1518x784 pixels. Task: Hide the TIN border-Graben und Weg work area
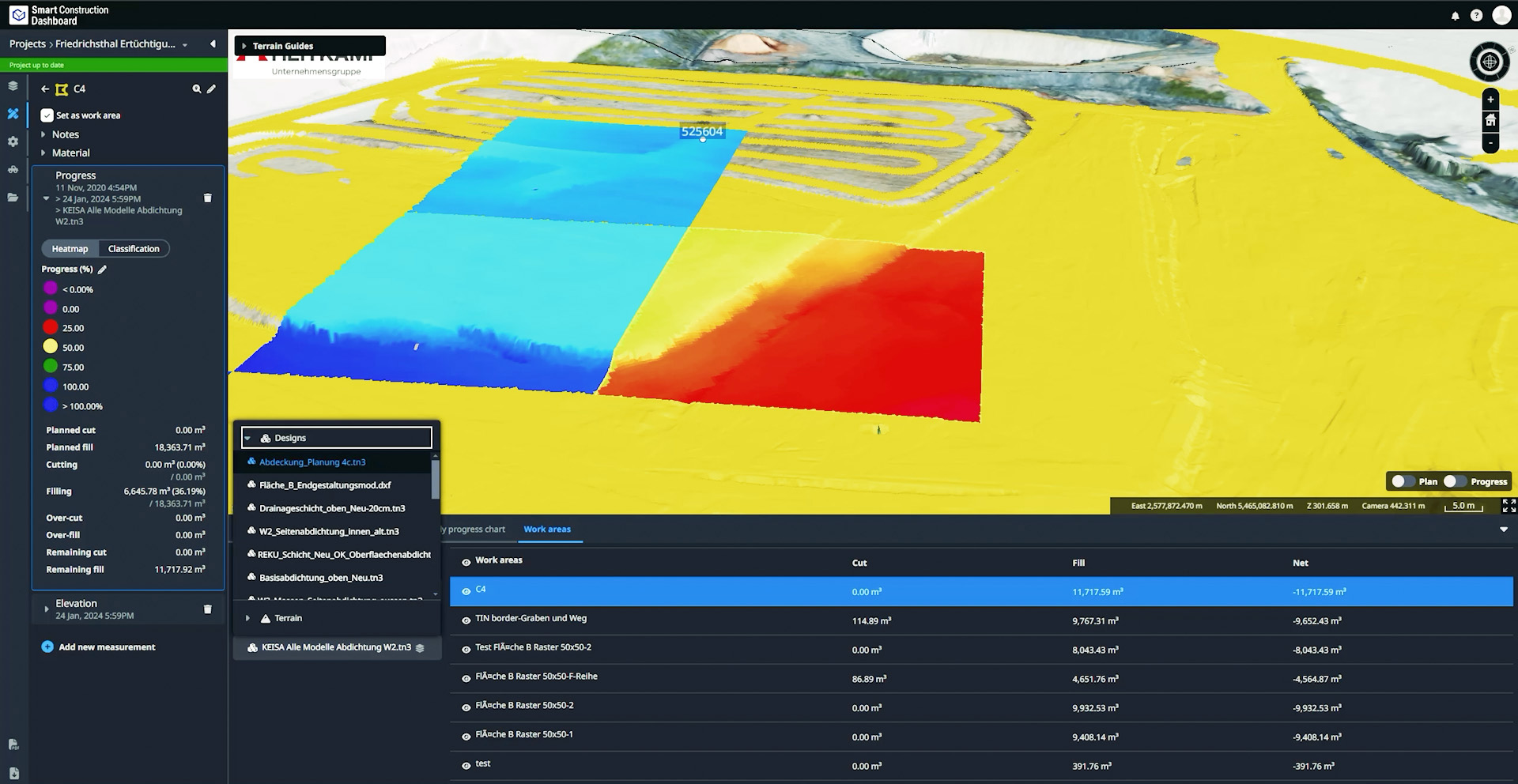pyautogui.click(x=466, y=620)
